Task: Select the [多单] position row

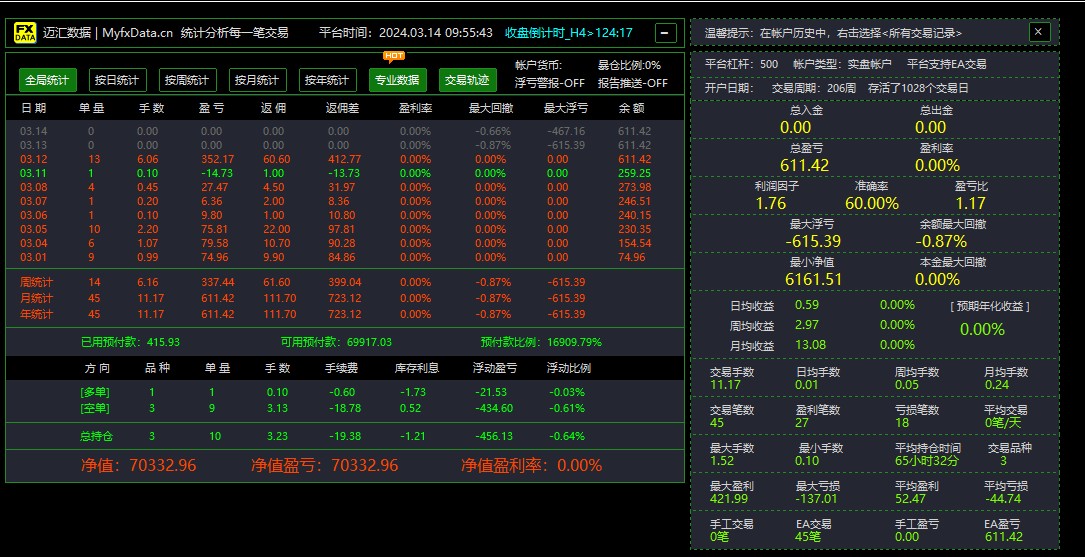Action: [x=345, y=392]
